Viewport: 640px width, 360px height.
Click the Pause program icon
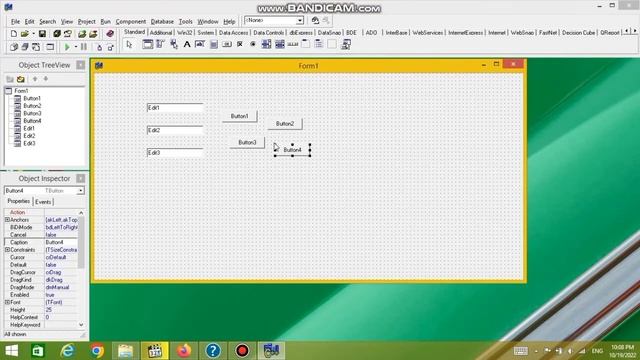84,47
